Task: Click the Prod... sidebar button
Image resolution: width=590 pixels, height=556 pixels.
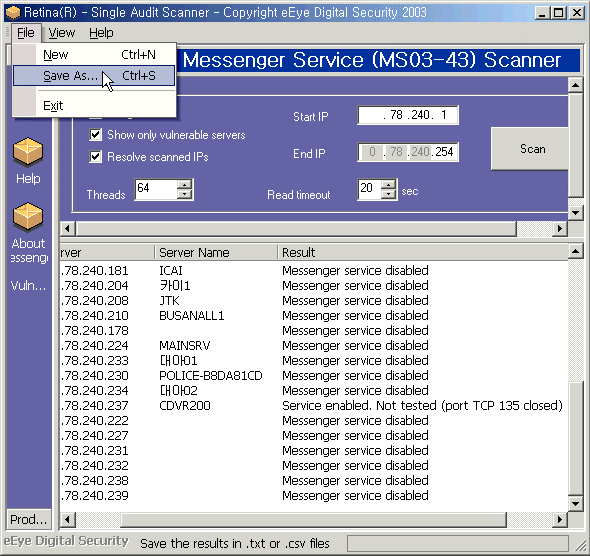Action: point(29,520)
